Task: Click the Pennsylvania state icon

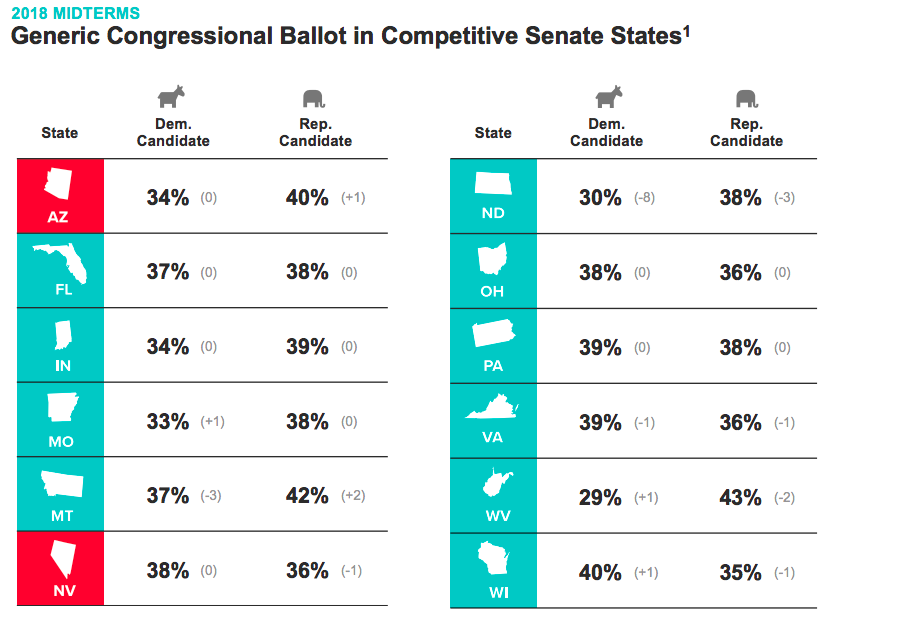Action: [494, 333]
